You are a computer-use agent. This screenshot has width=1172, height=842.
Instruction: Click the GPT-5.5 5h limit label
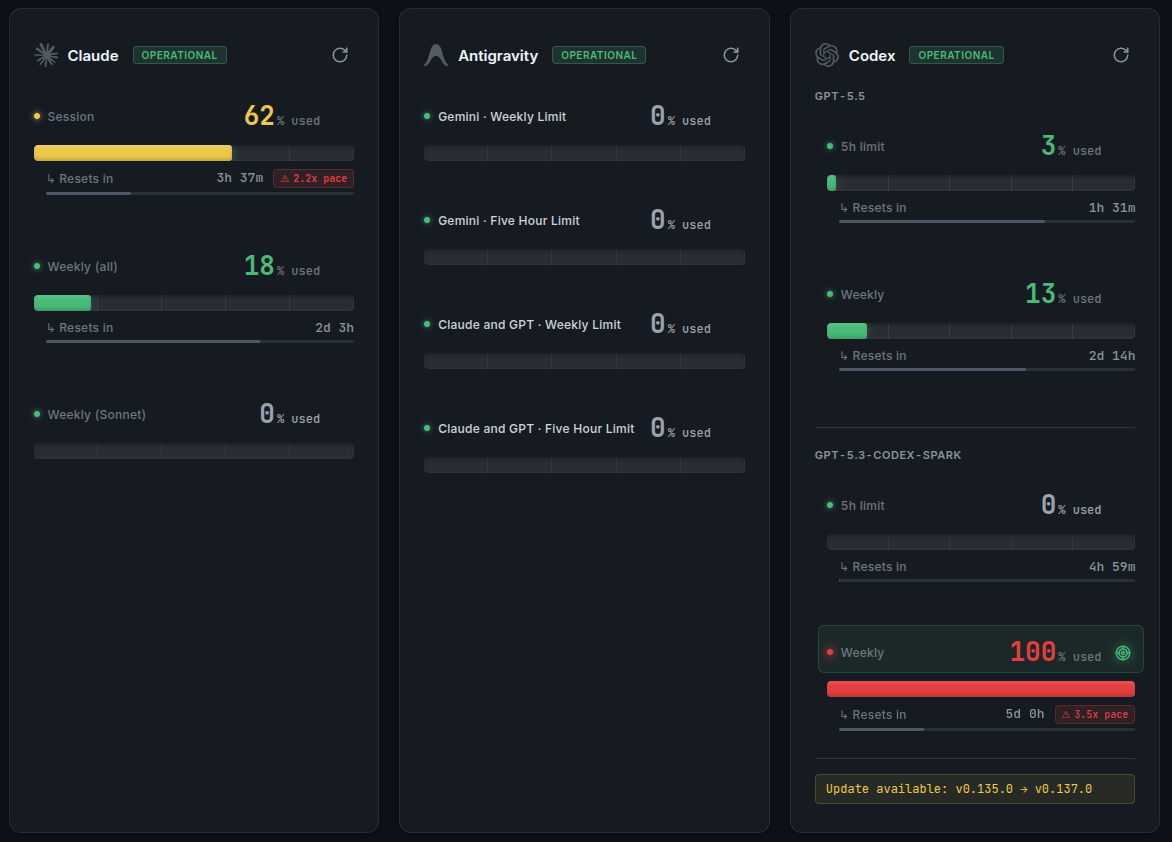[863, 147]
